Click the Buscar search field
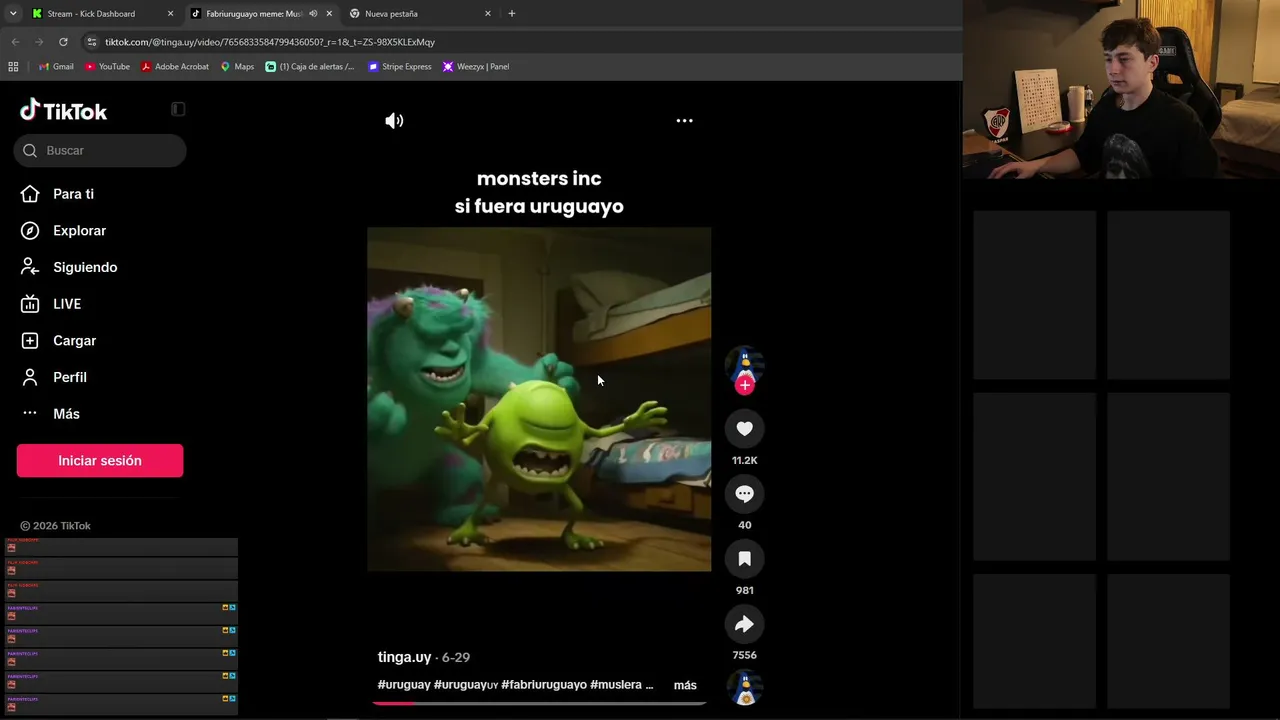 pyautogui.click(x=100, y=150)
